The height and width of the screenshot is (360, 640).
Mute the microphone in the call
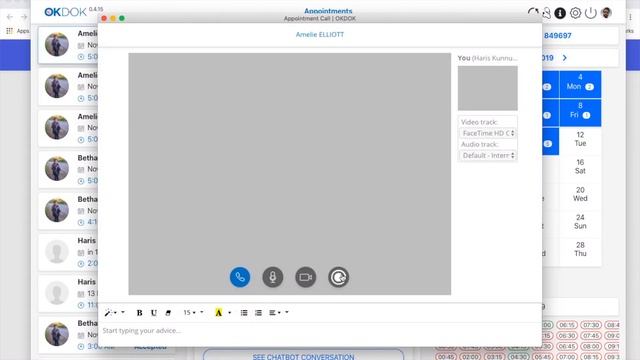273,277
